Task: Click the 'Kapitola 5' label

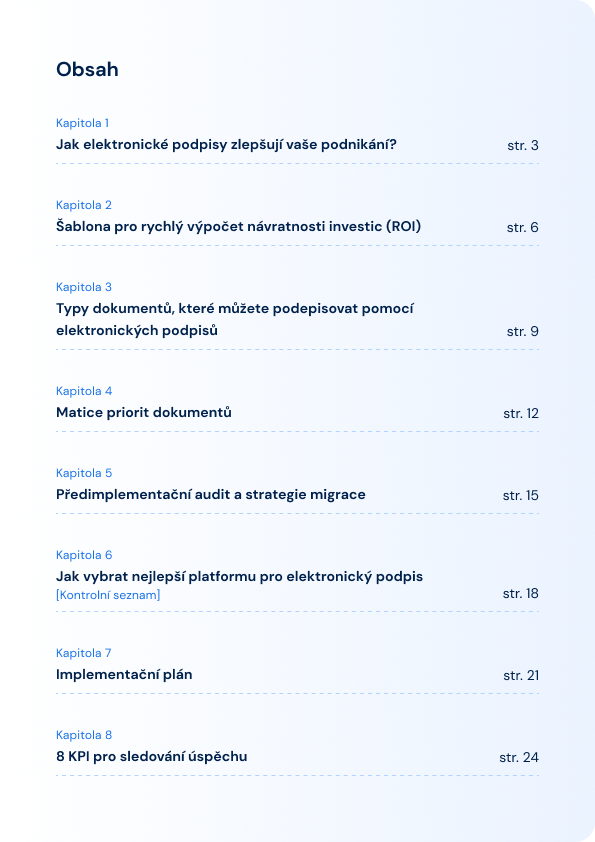Action: (84, 473)
